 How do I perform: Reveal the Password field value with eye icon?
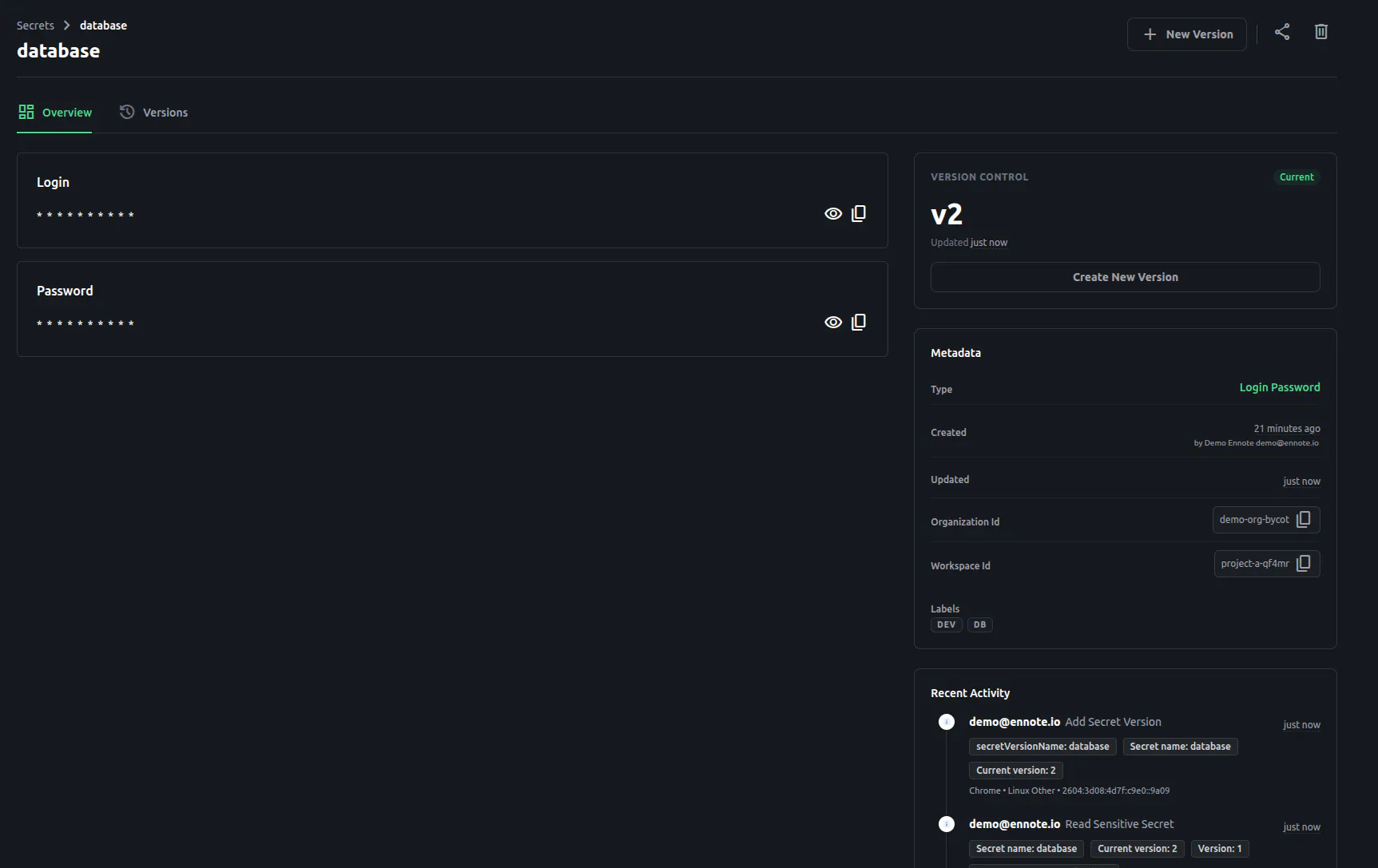coord(833,323)
